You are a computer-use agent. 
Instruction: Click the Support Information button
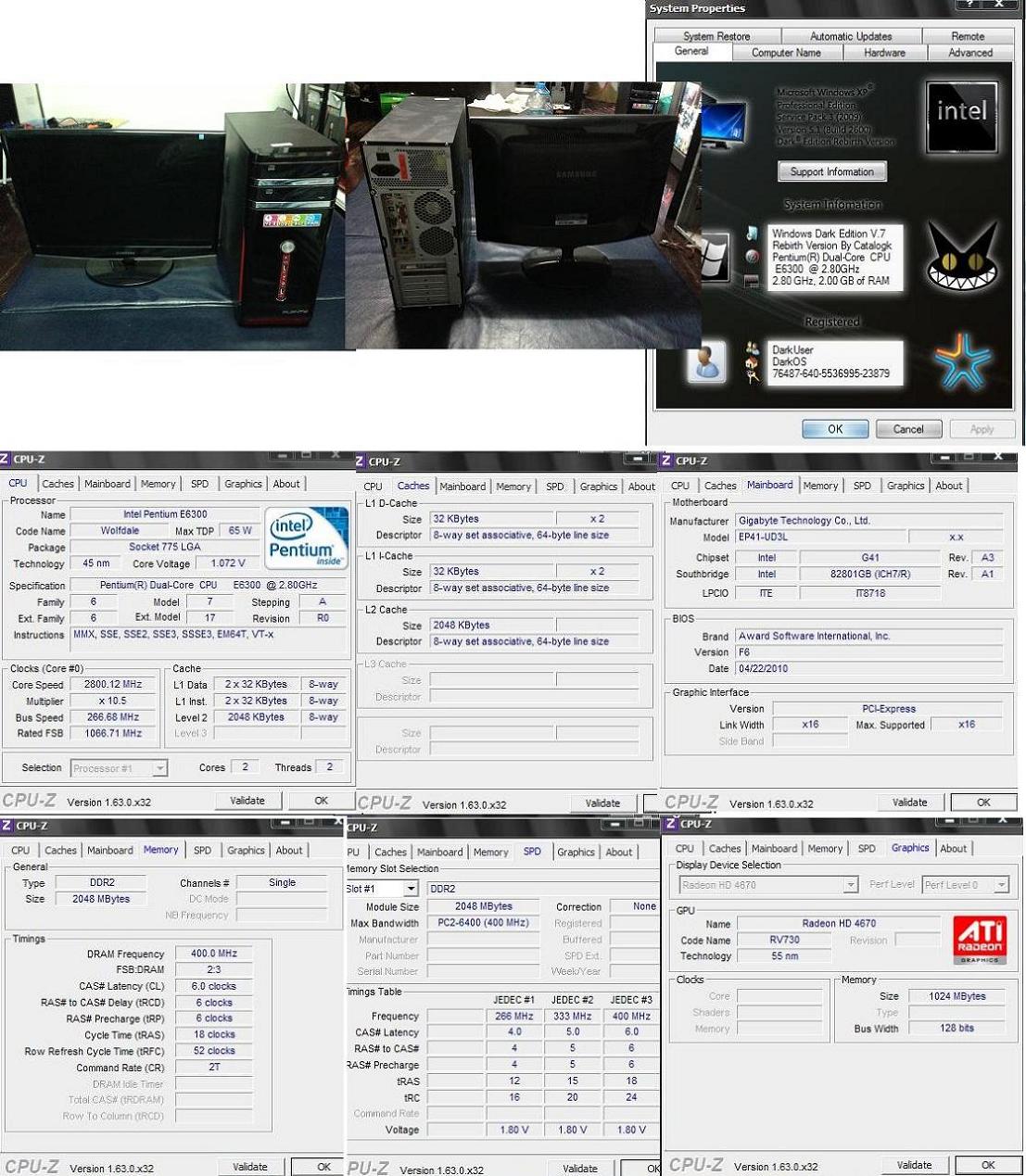pos(832,172)
